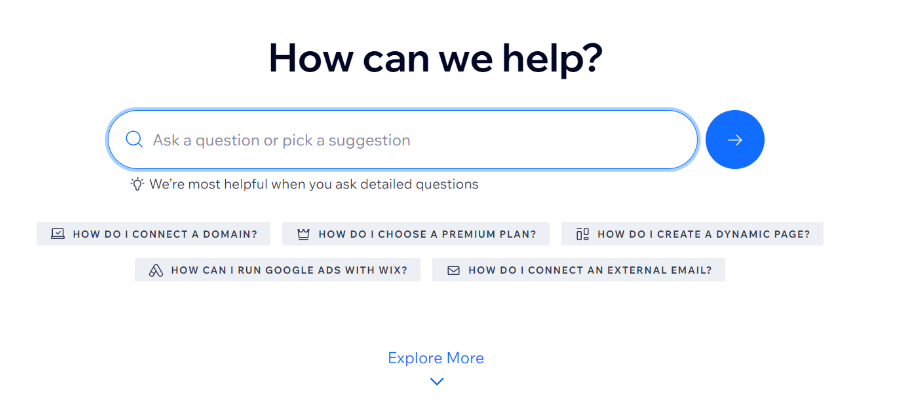The image size is (908, 417).
Task: Click the magnifying glass search icon
Action: coord(134,140)
